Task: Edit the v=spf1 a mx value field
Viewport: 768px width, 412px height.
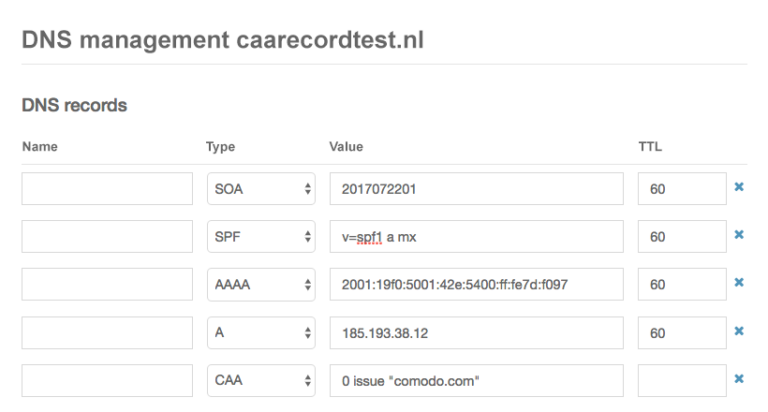Action: coord(476,237)
